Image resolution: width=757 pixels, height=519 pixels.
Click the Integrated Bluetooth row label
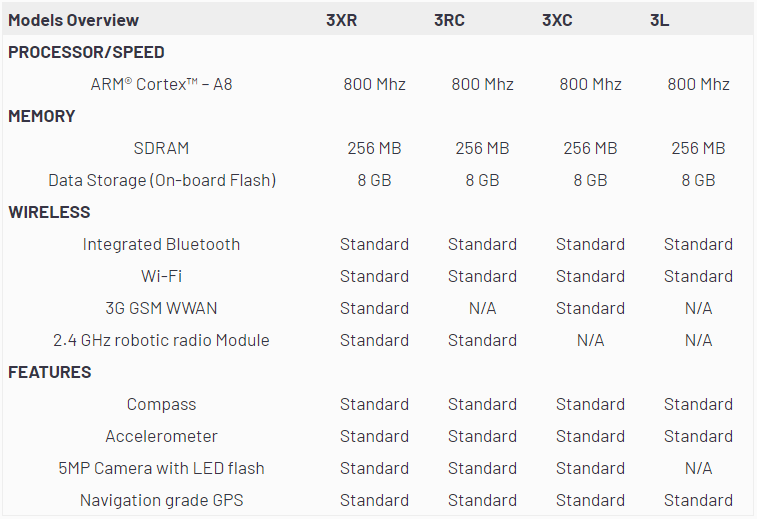tap(161, 244)
